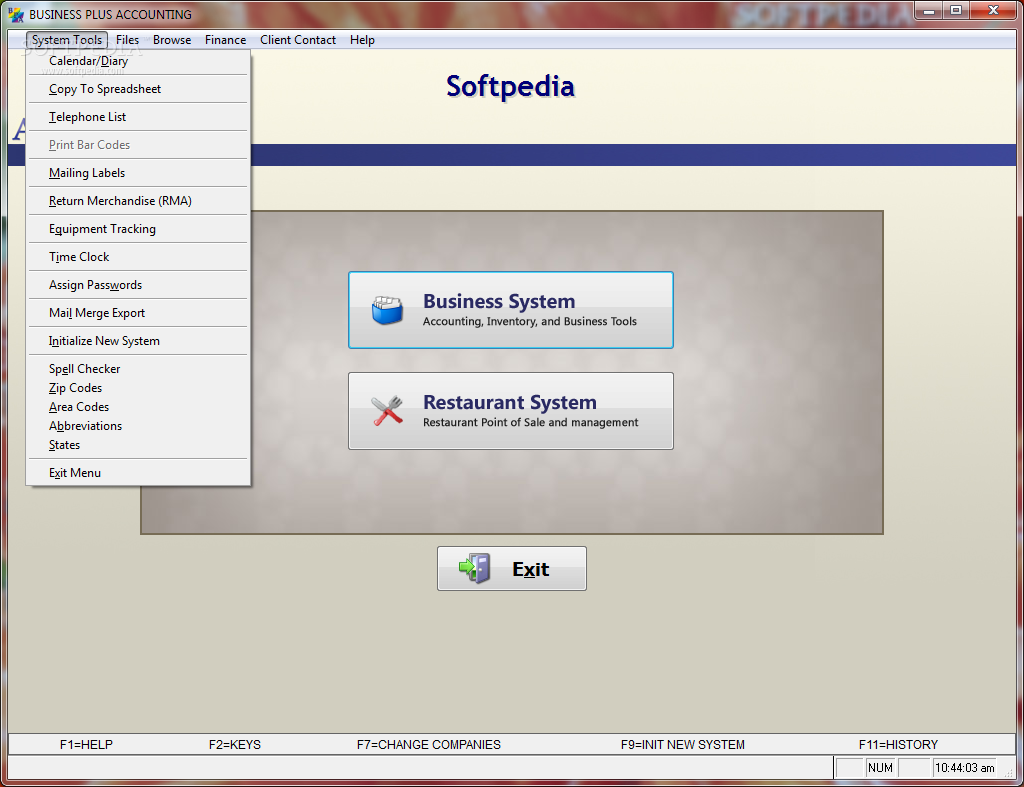This screenshot has width=1024, height=787.
Task: Click the Business Plus Accounting title bar icon
Action: pos(16,14)
